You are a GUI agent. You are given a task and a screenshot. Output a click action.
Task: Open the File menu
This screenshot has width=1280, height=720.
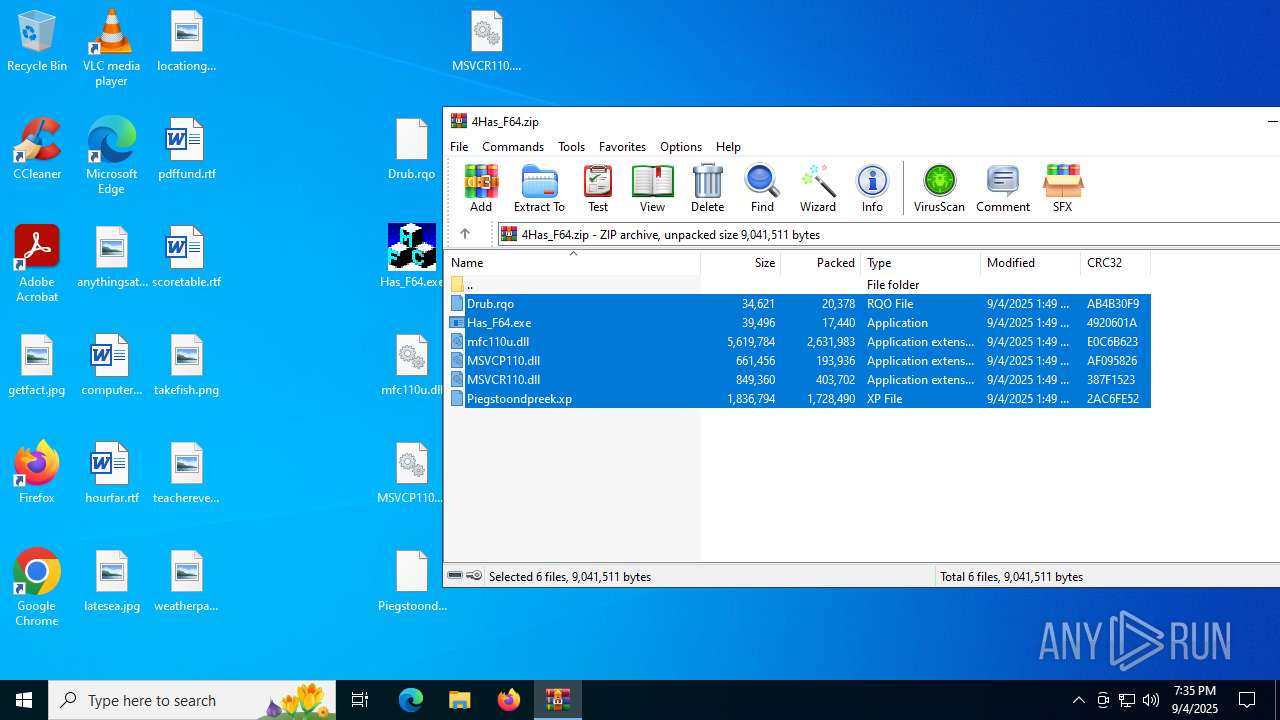(x=459, y=146)
